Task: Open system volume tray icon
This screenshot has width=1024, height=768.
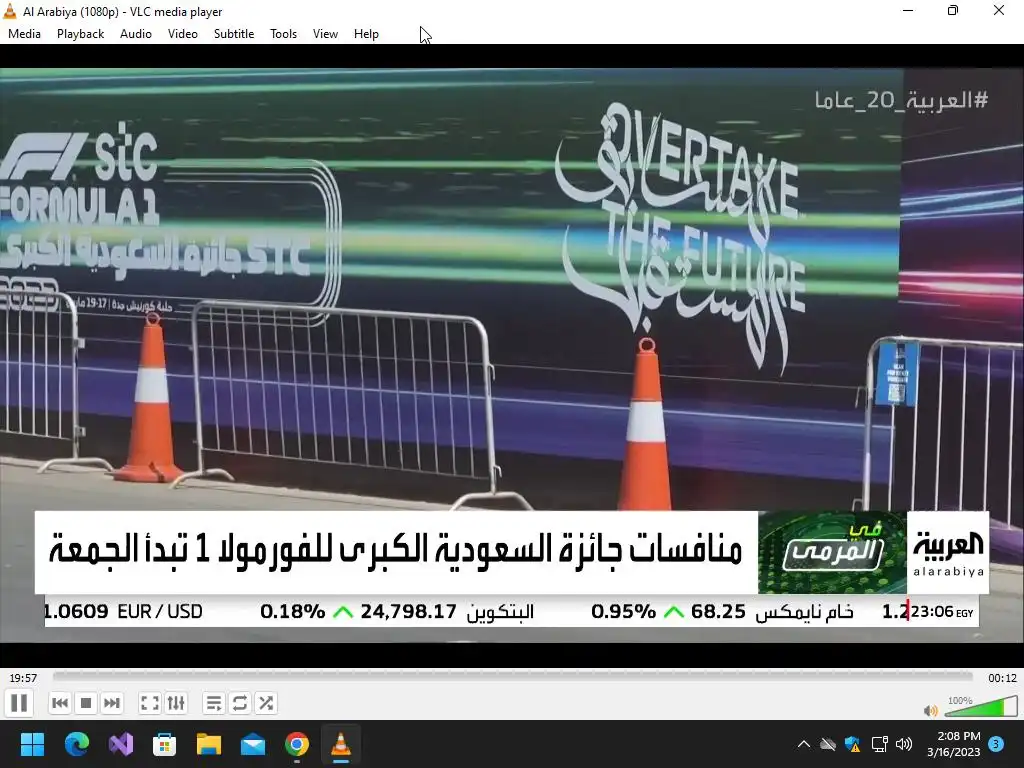Action: click(904, 744)
